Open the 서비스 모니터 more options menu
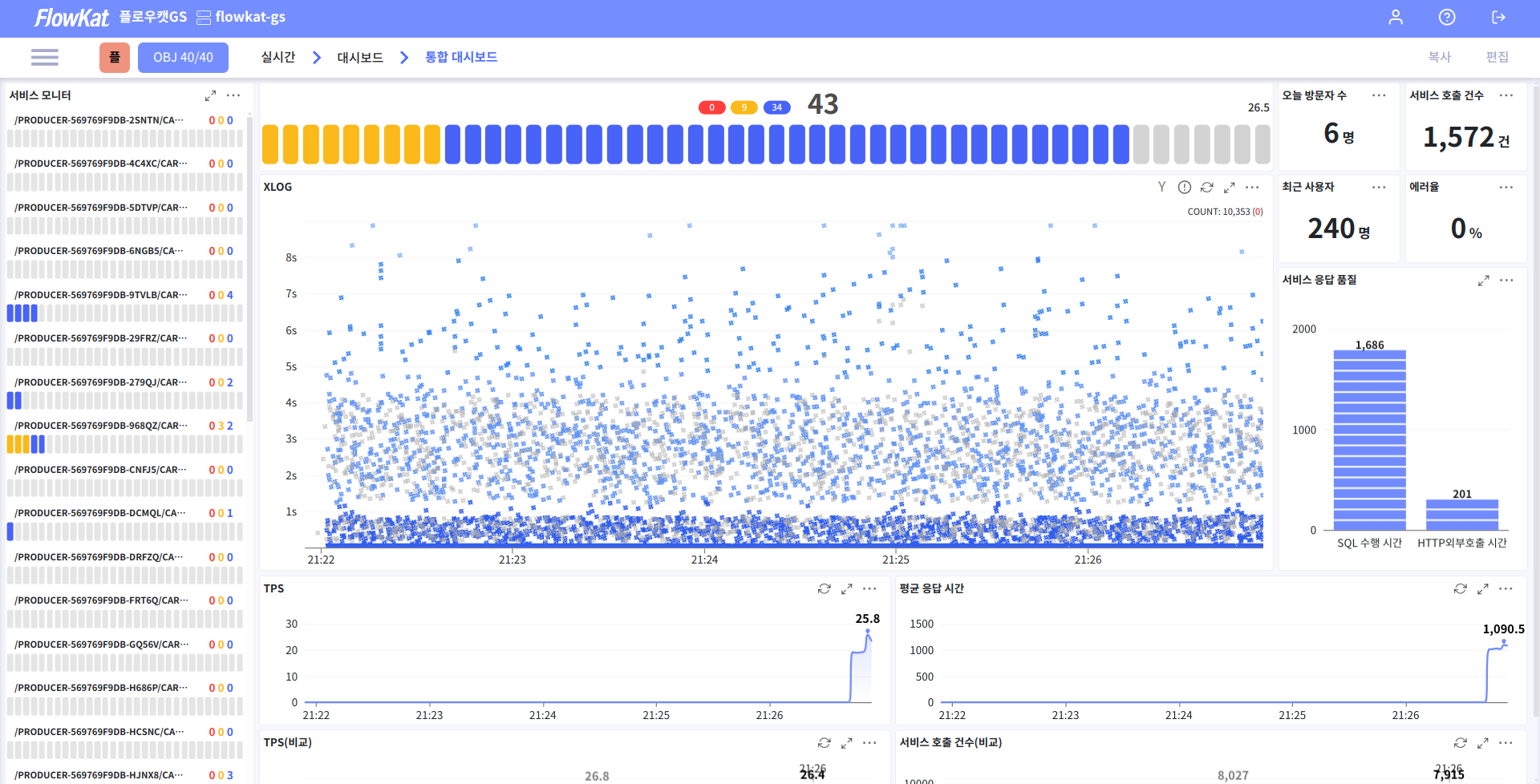Viewport: 1540px width, 784px height. point(233,95)
